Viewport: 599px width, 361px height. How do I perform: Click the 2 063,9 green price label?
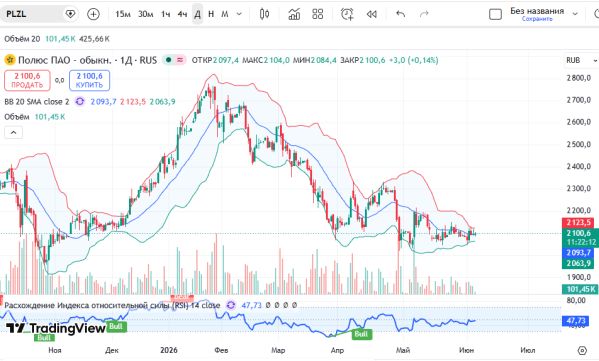(x=578, y=263)
